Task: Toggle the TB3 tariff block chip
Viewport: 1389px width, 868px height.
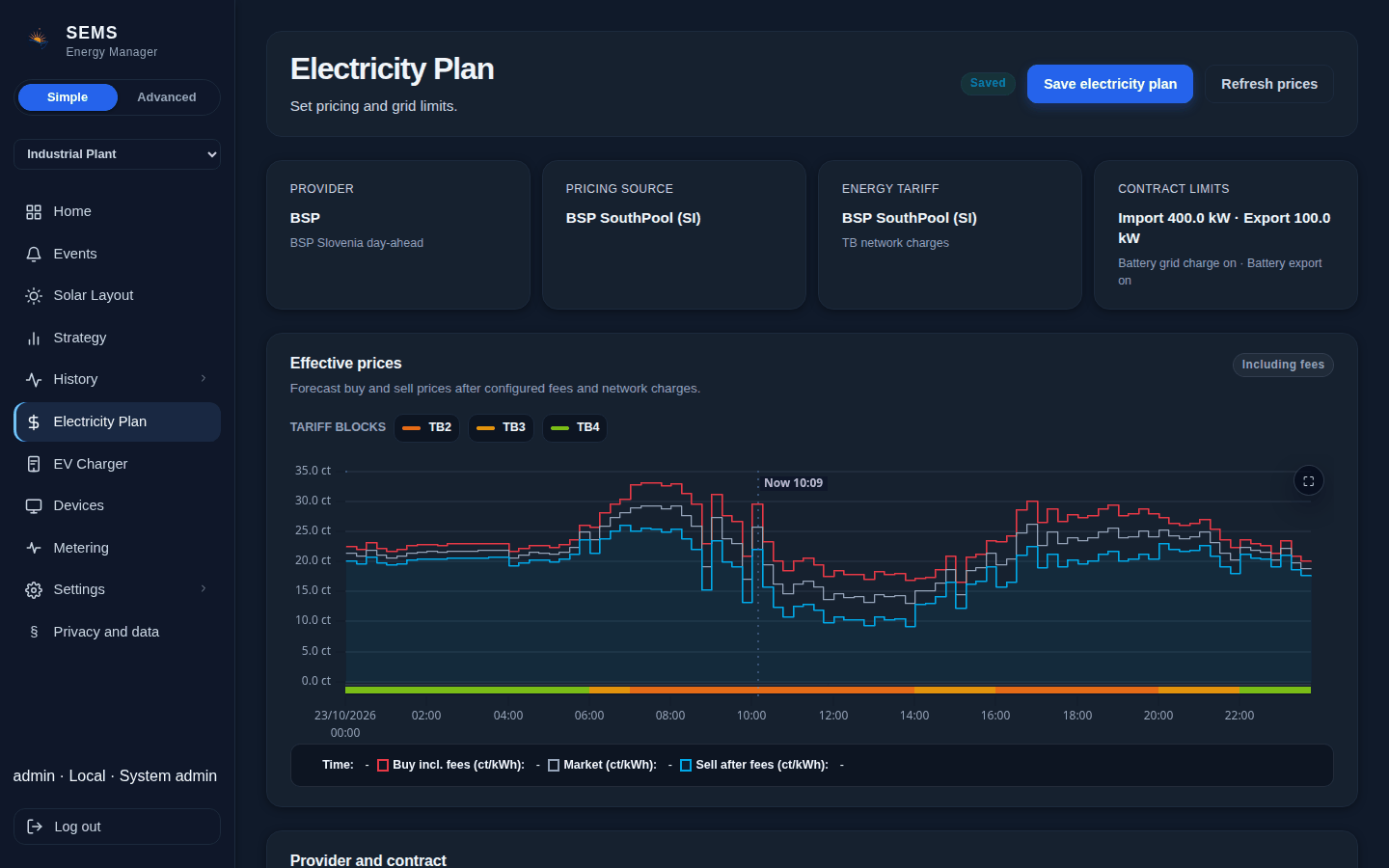Action: click(x=501, y=427)
